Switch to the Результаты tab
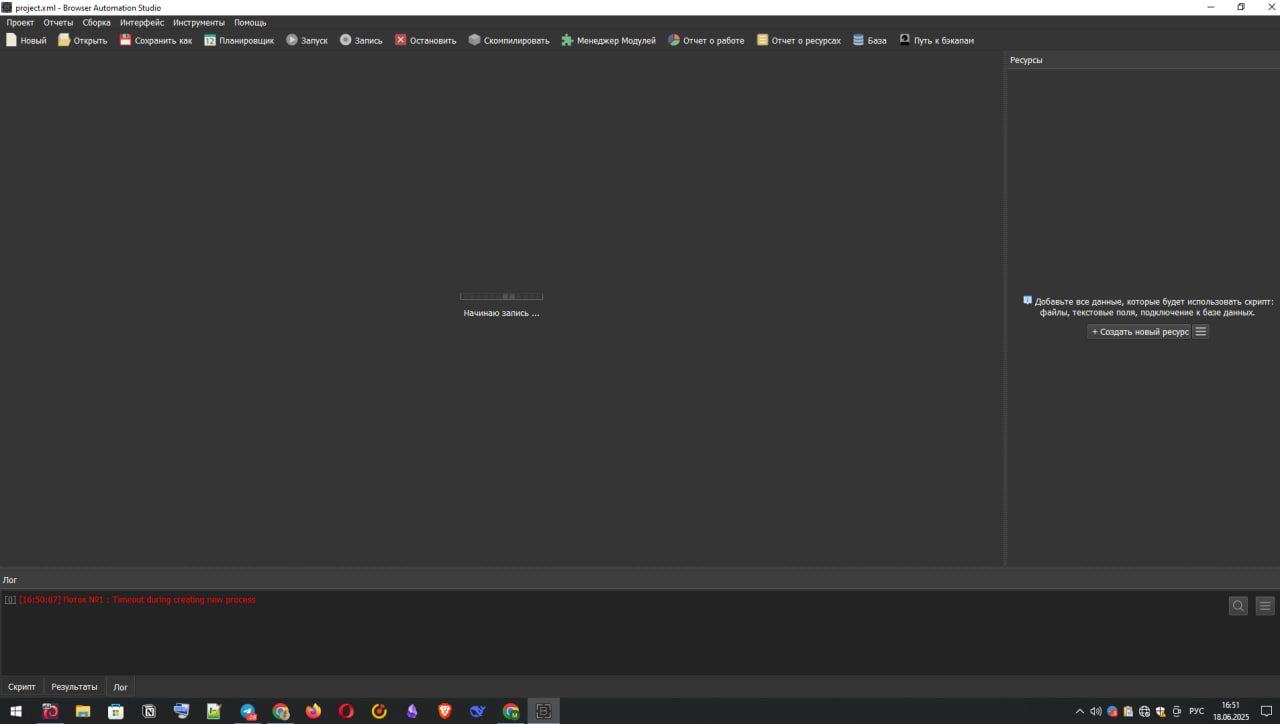 pyautogui.click(x=74, y=687)
